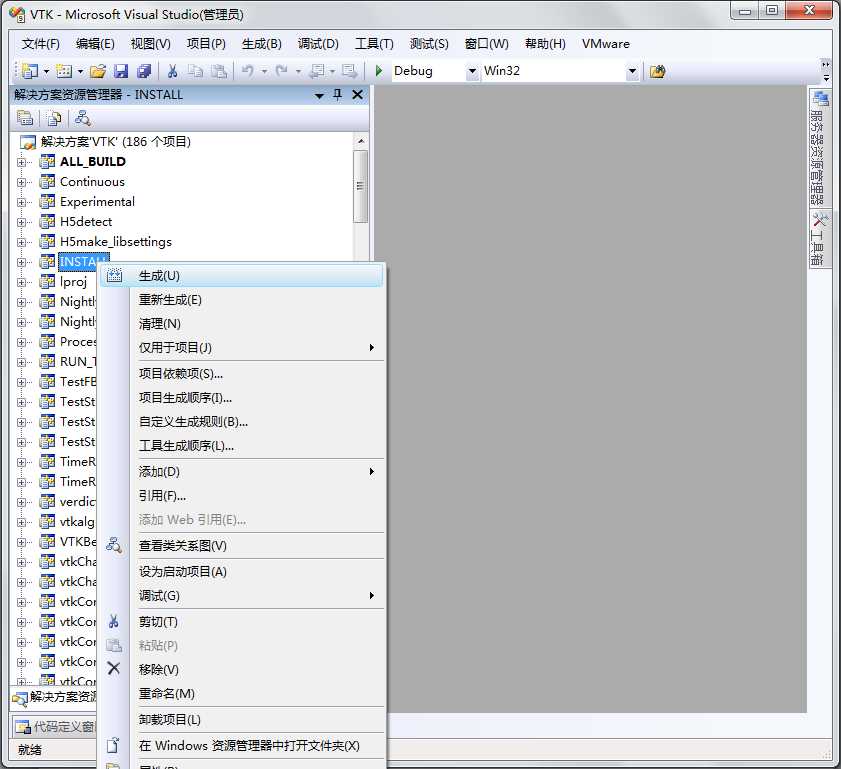Open the Code Definition Window bottom tab

coord(55,727)
